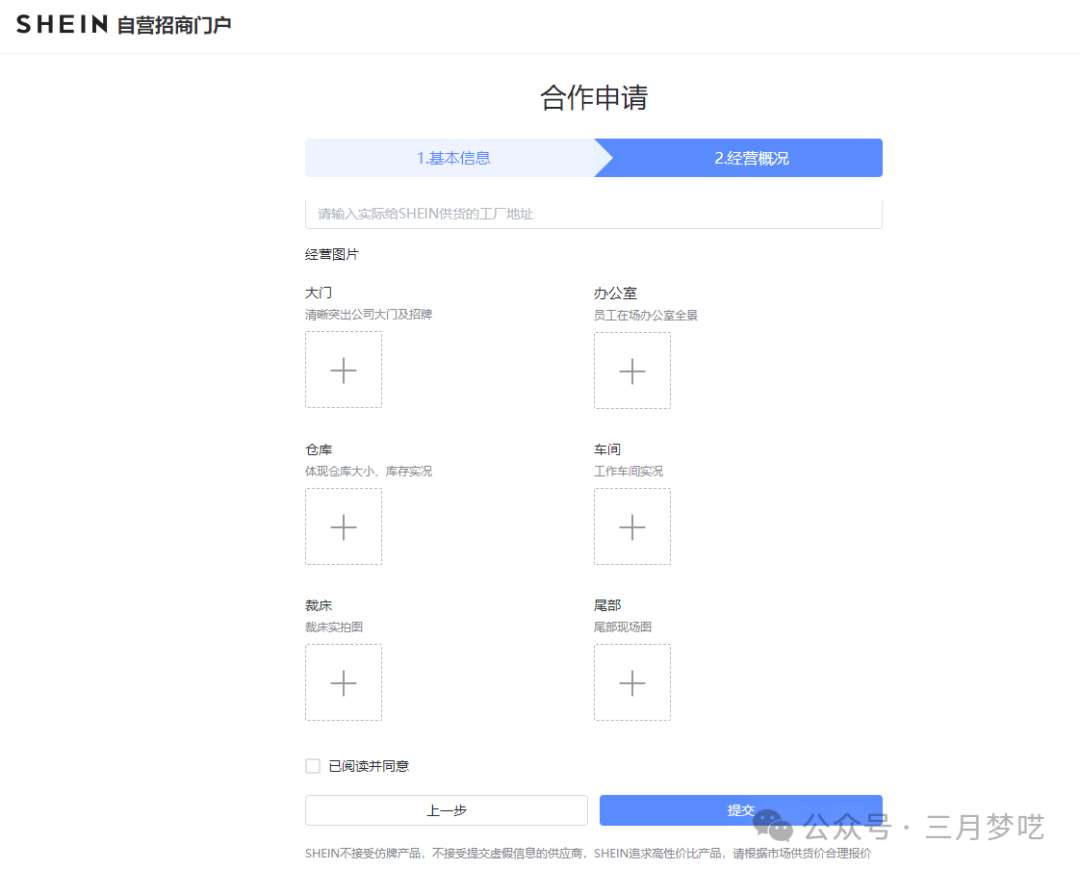Click the 合作申请 page heading
1080x870 pixels.
click(x=594, y=97)
